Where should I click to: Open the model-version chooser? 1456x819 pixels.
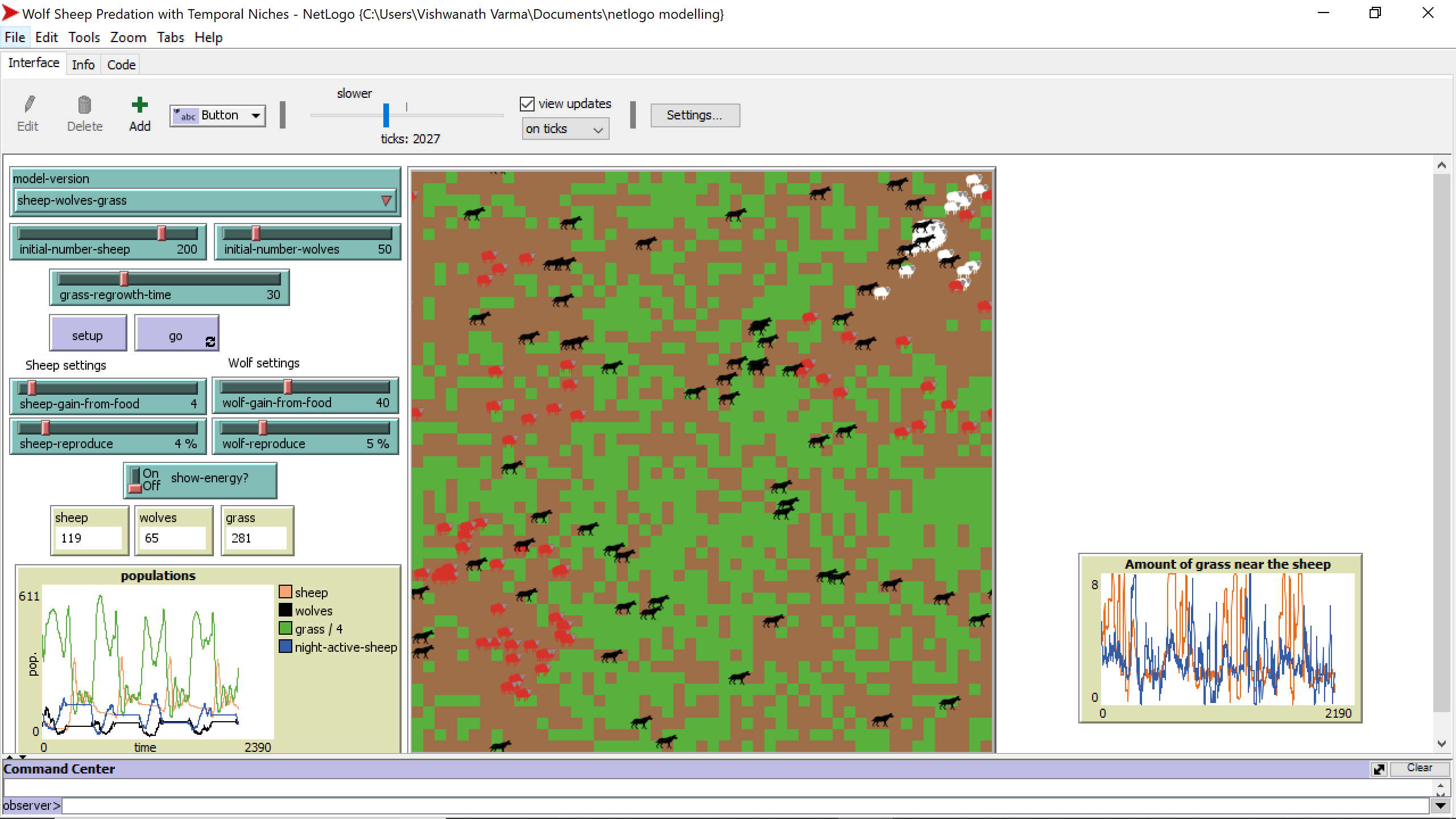[386, 200]
